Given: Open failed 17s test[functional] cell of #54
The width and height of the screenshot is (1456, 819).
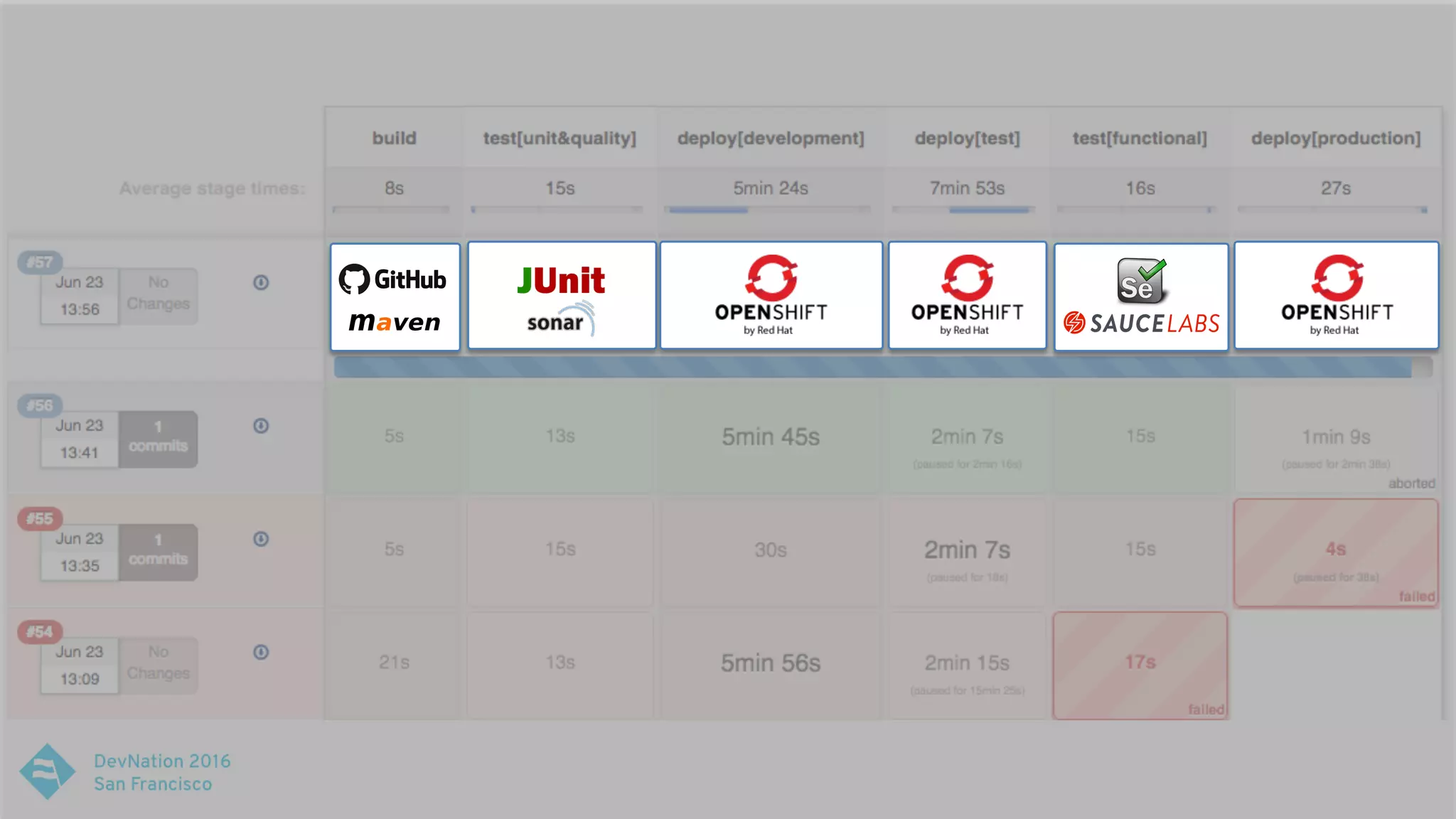Looking at the screenshot, I should (1140, 665).
